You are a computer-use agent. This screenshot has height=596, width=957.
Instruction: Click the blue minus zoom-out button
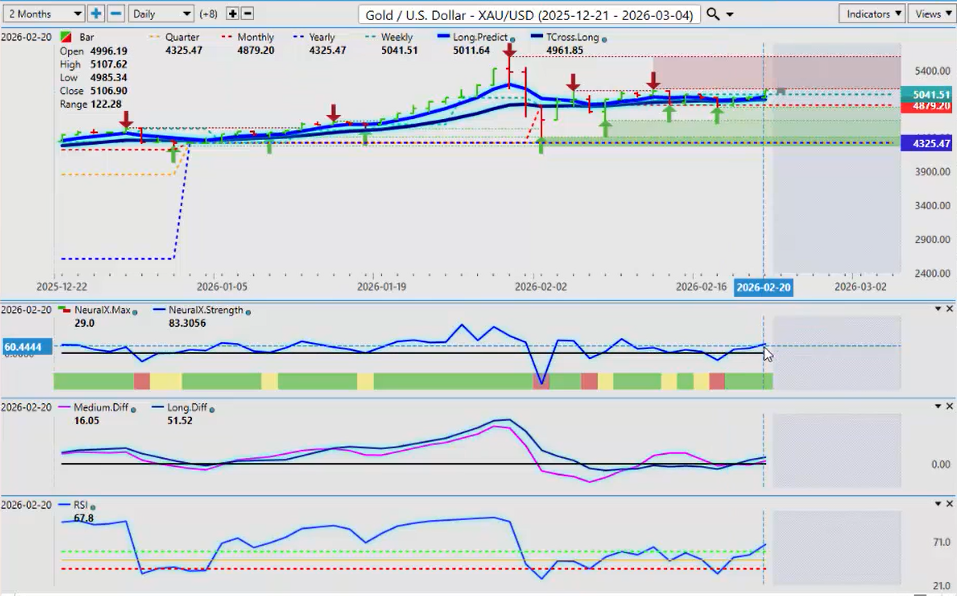pos(115,14)
